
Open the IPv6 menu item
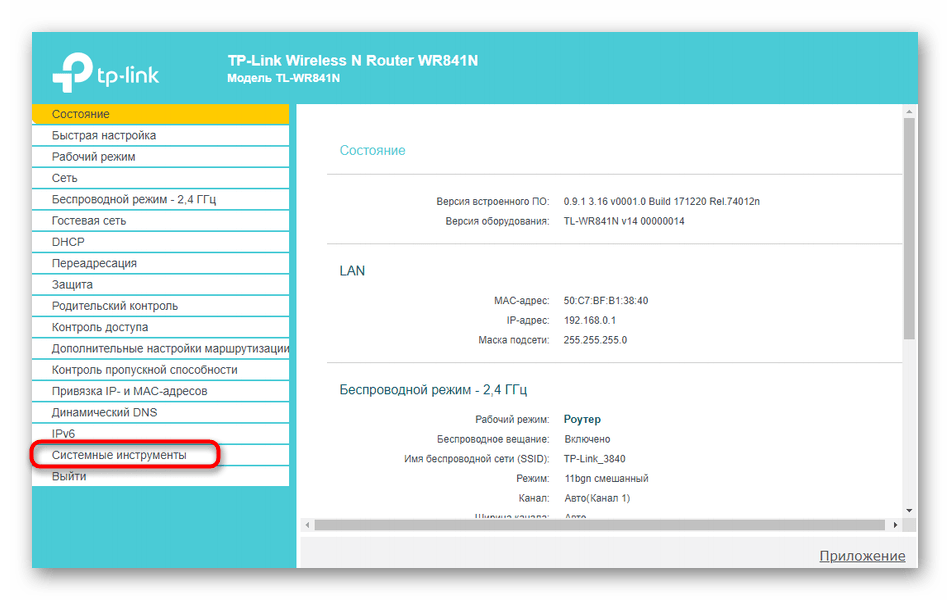64,434
